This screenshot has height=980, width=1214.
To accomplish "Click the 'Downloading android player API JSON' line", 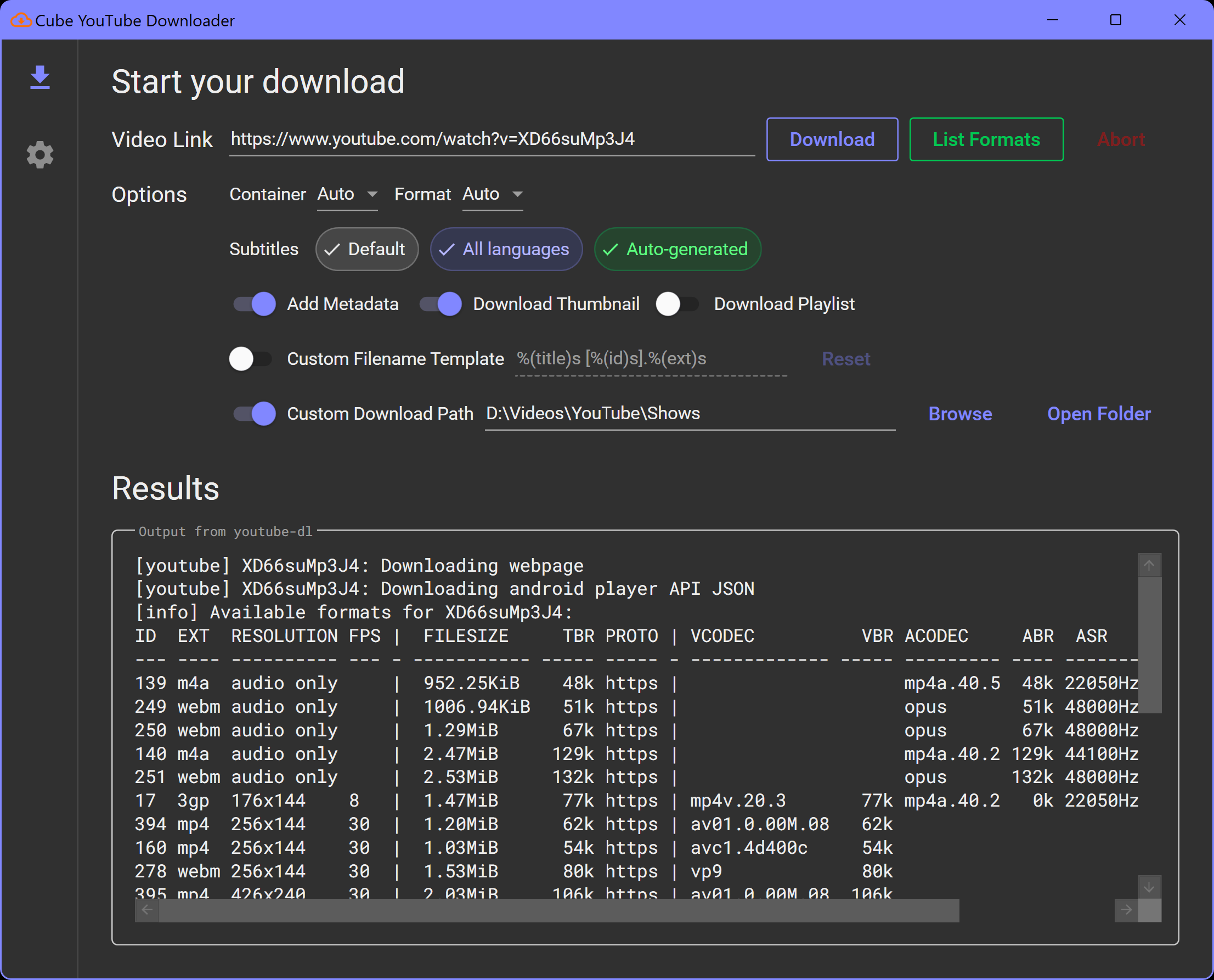I will pos(445,589).
